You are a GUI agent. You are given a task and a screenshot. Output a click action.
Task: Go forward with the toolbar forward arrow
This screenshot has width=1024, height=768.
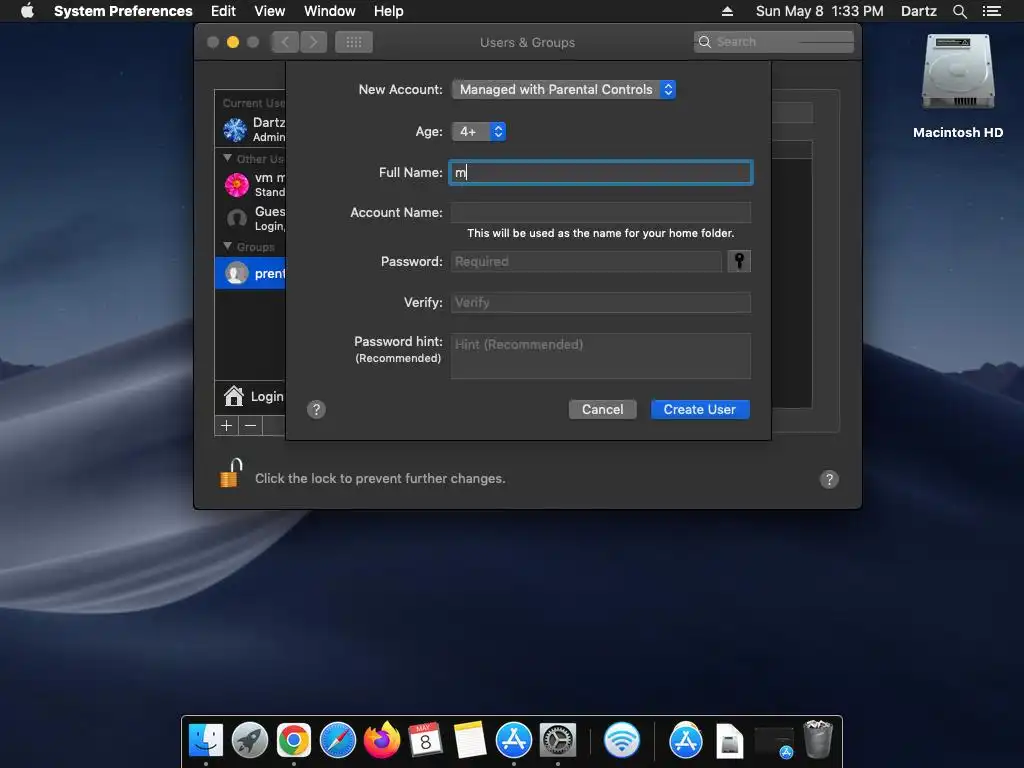tap(313, 42)
